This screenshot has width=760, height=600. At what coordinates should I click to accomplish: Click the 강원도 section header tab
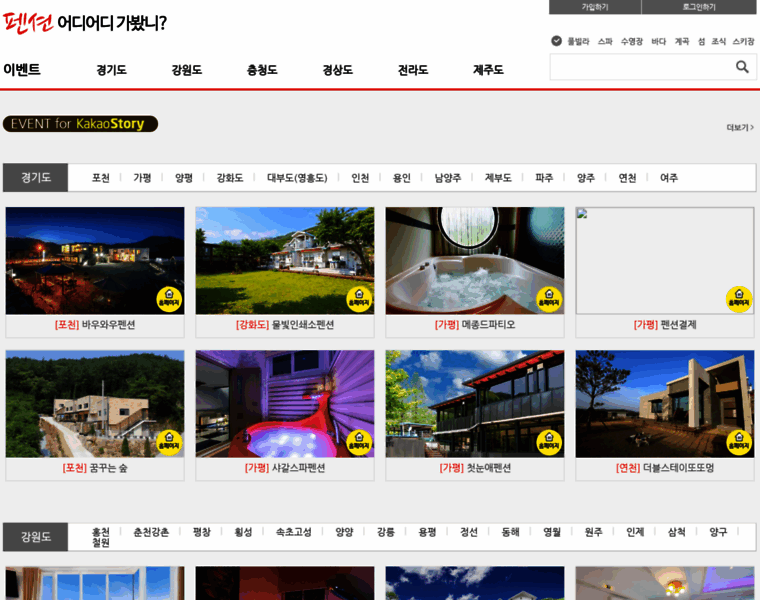[35, 537]
